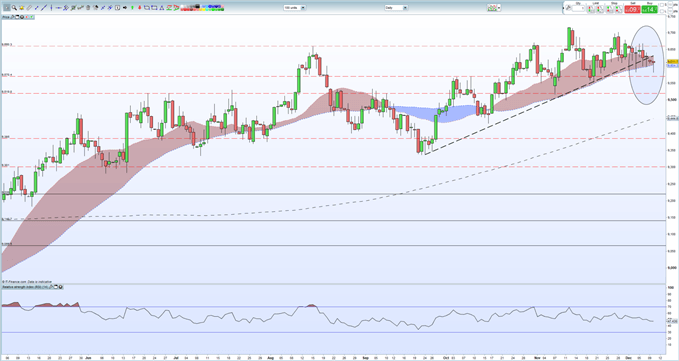Open RSI indicator settings wrench icon

coord(51,287)
